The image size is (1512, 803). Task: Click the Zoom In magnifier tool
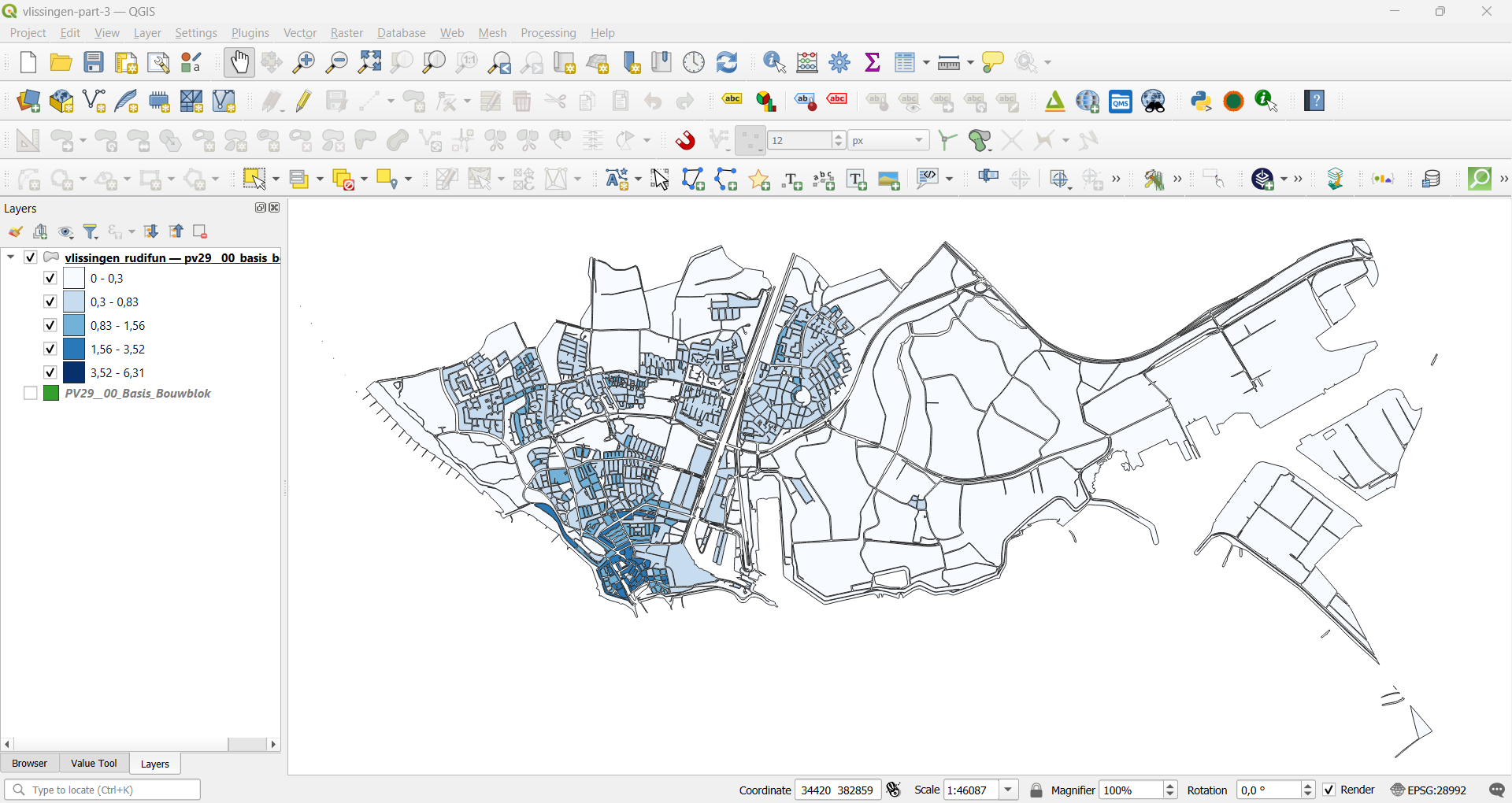click(x=303, y=62)
